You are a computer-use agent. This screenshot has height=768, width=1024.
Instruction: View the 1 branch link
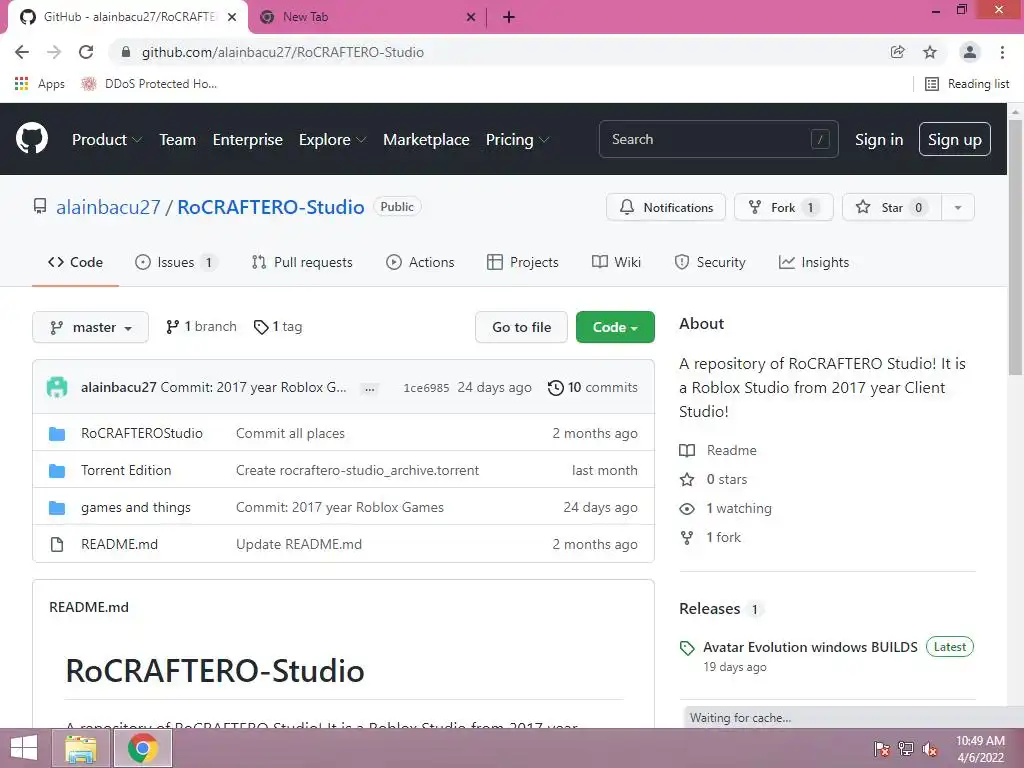[201, 327]
